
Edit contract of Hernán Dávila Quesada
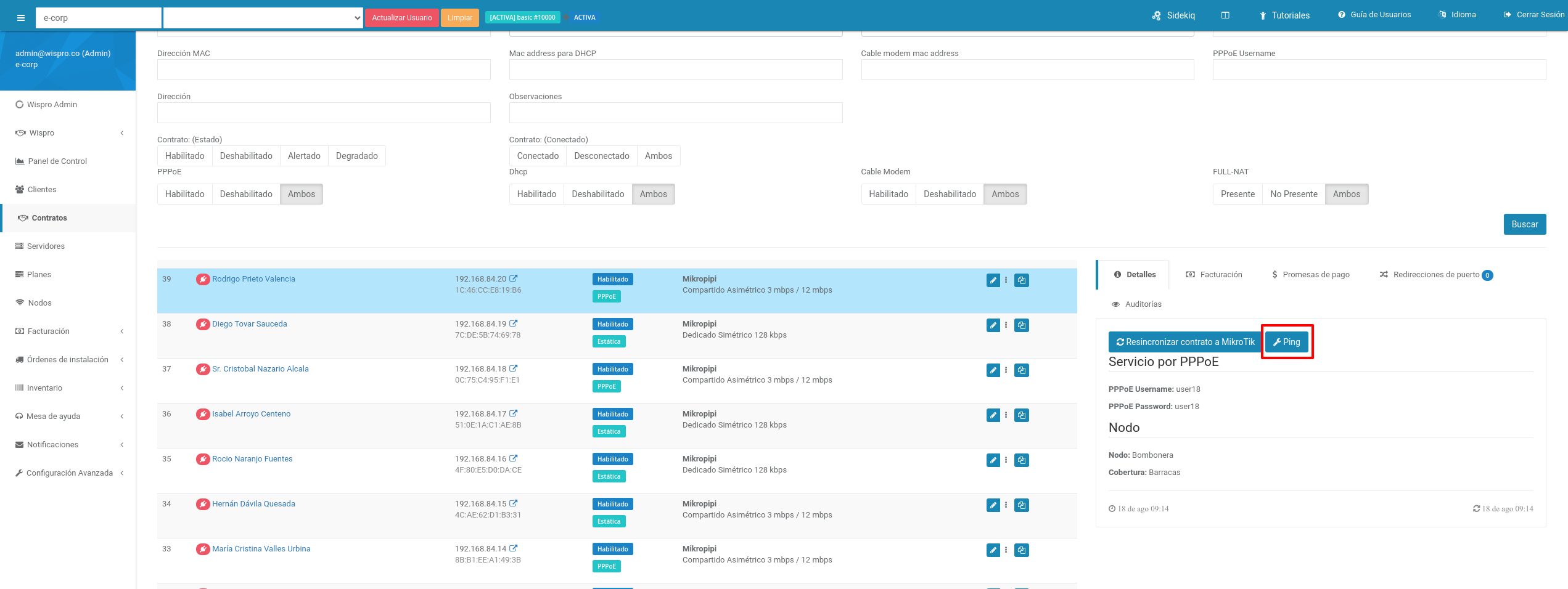[993, 505]
